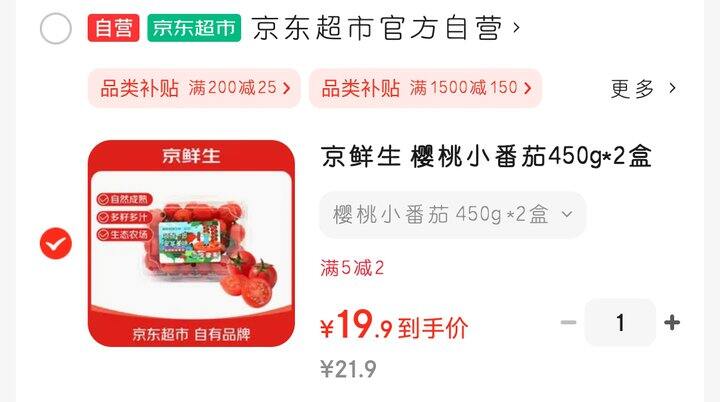Open the 樱桃小番茄 450g*2盒 spec selector
Image resolution: width=720 pixels, height=402 pixels.
pos(453,215)
